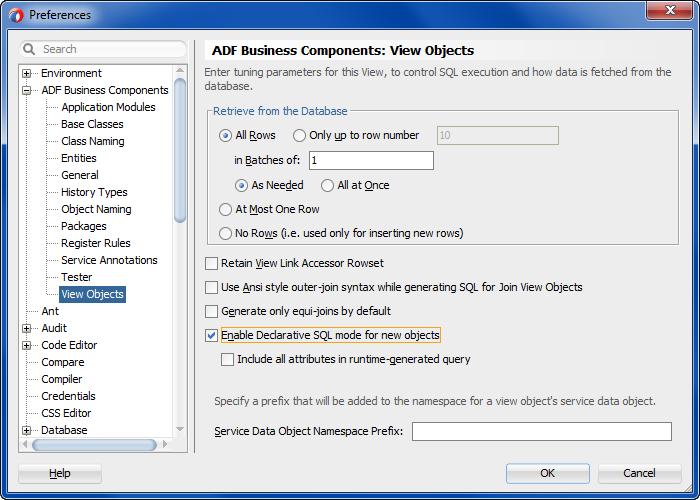The image size is (700, 500).
Task: Open Compiler preferences
Action: 62,379
